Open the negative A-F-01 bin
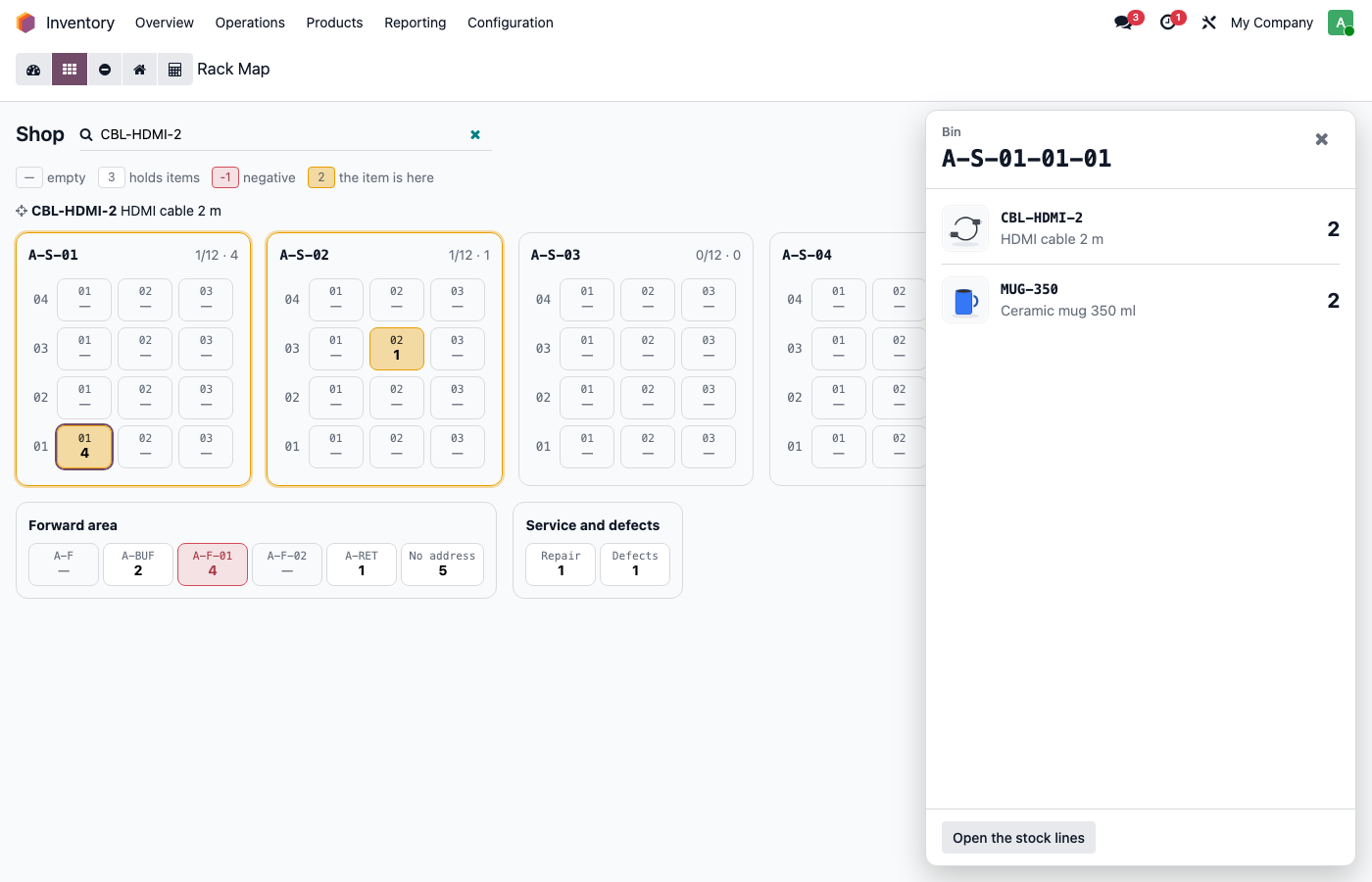1372x882 pixels. click(213, 563)
